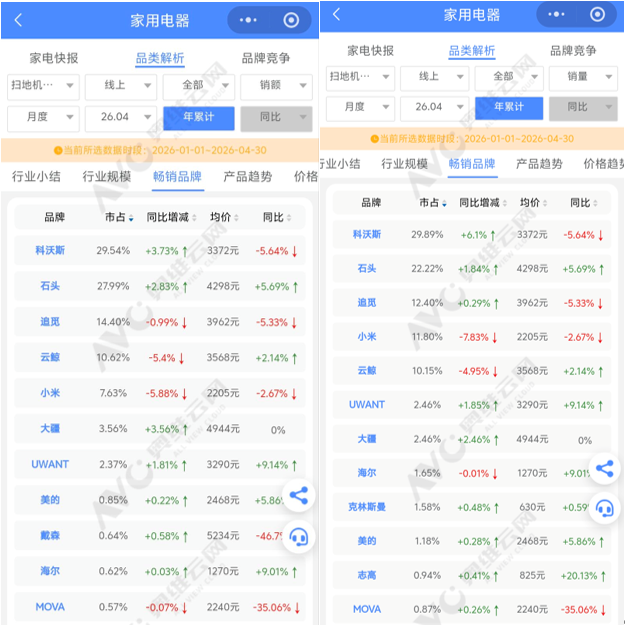Open the 线上 channel dropdown, left panel
This screenshot has height=625, width=625.
(x=121, y=86)
